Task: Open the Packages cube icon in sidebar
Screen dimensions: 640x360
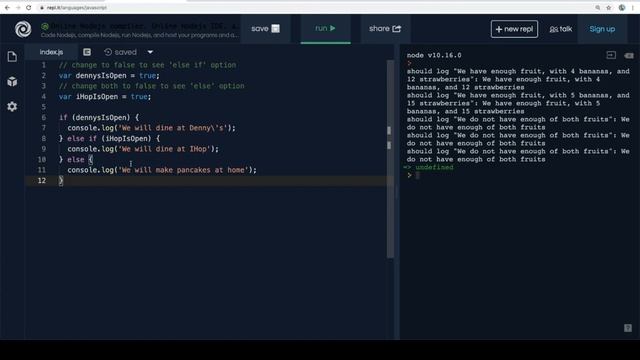Action: [x=12, y=81]
